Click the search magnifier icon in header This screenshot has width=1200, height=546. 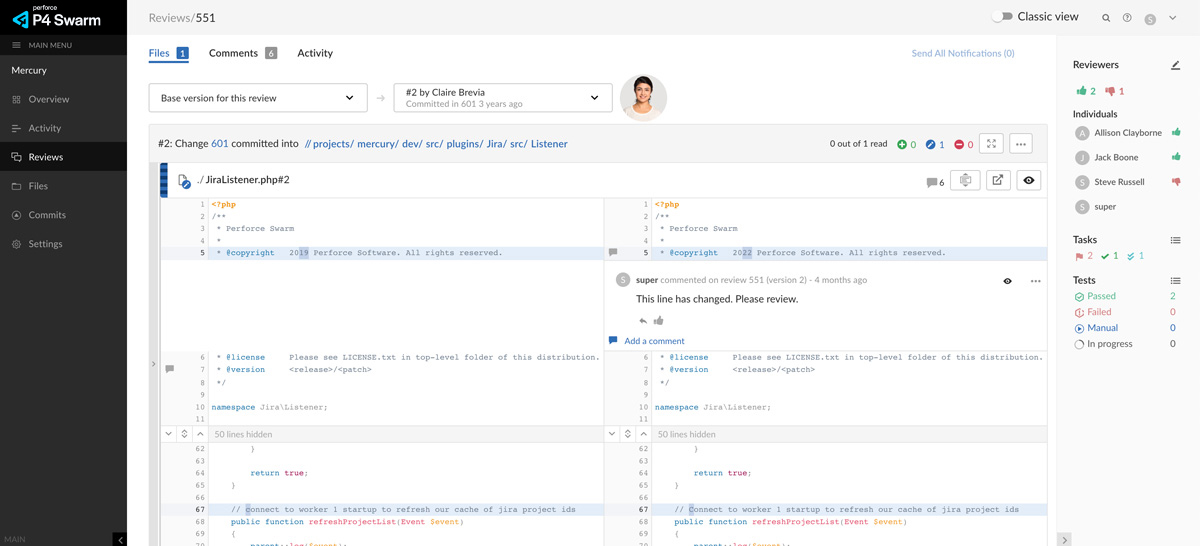point(1106,18)
